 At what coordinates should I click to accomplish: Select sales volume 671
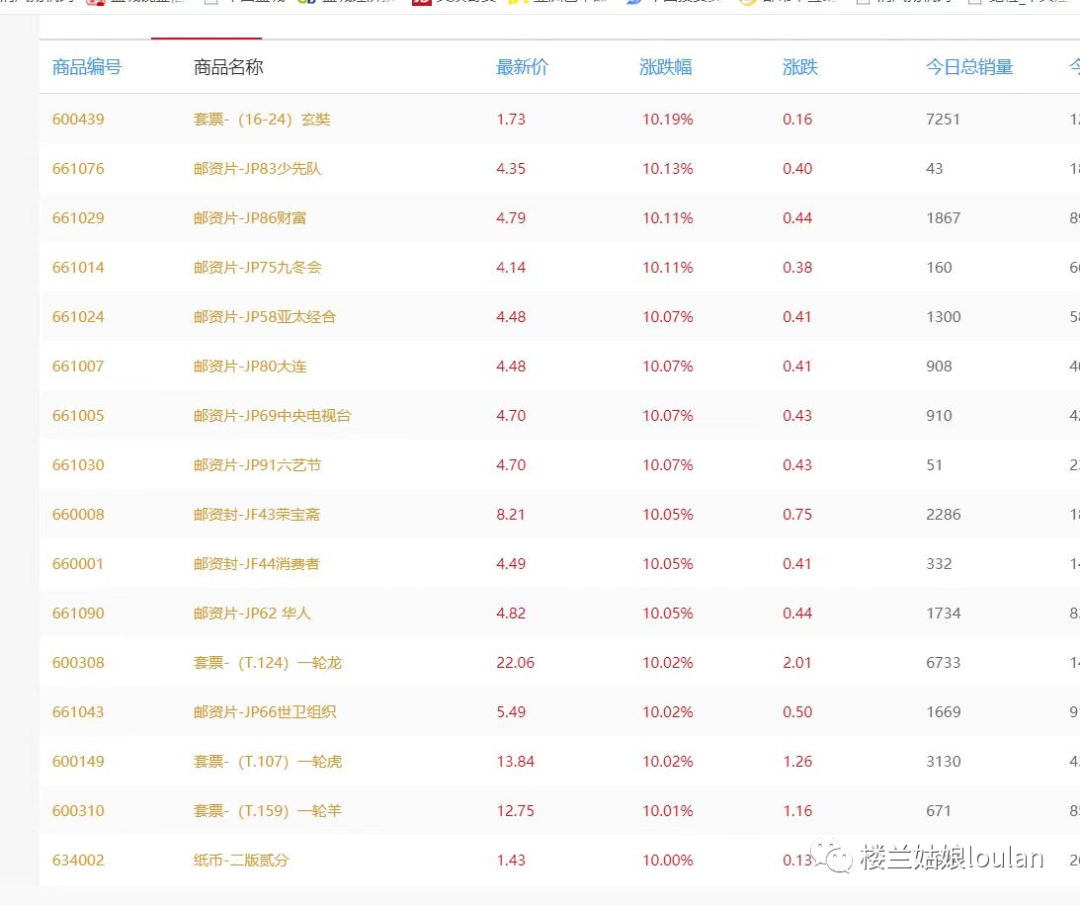point(939,811)
